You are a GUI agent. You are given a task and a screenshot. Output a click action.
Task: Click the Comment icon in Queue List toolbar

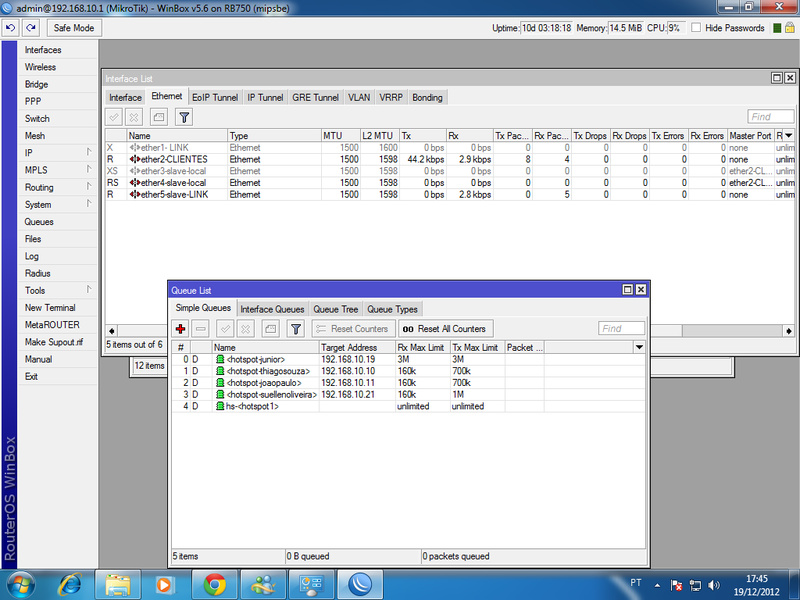pyautogui.click(x=270, y=329)
